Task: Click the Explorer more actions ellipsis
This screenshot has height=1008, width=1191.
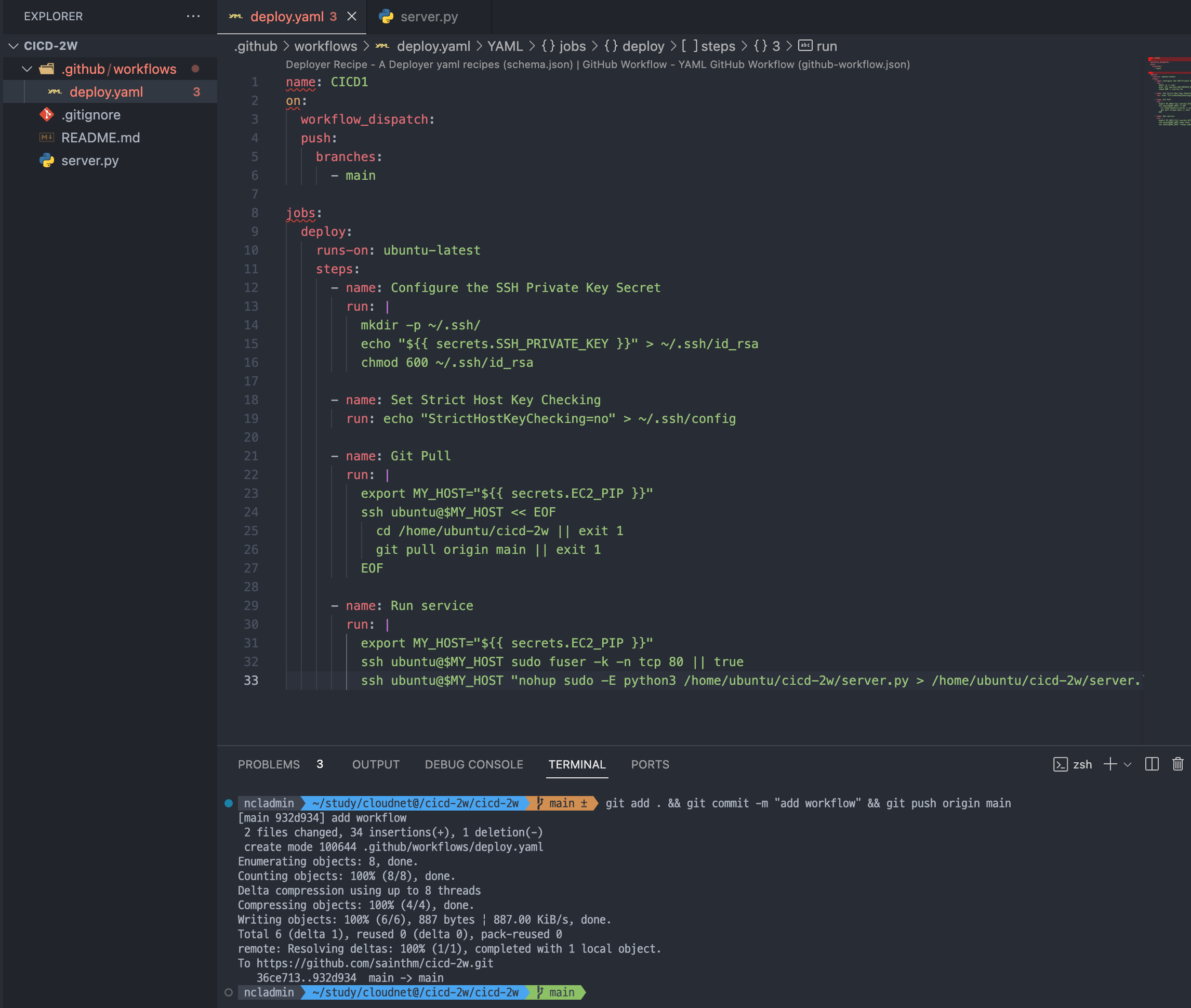Action: coord(193,16)
